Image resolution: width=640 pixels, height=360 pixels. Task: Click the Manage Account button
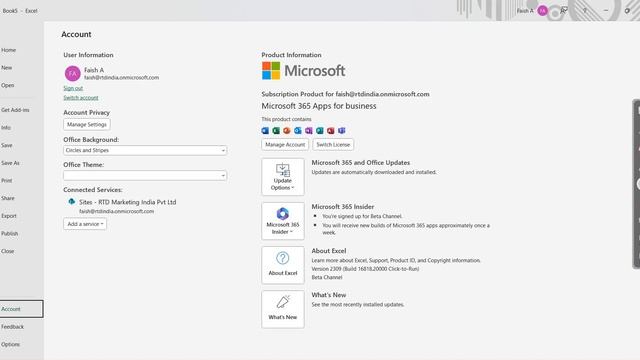(x=285, y=144)
